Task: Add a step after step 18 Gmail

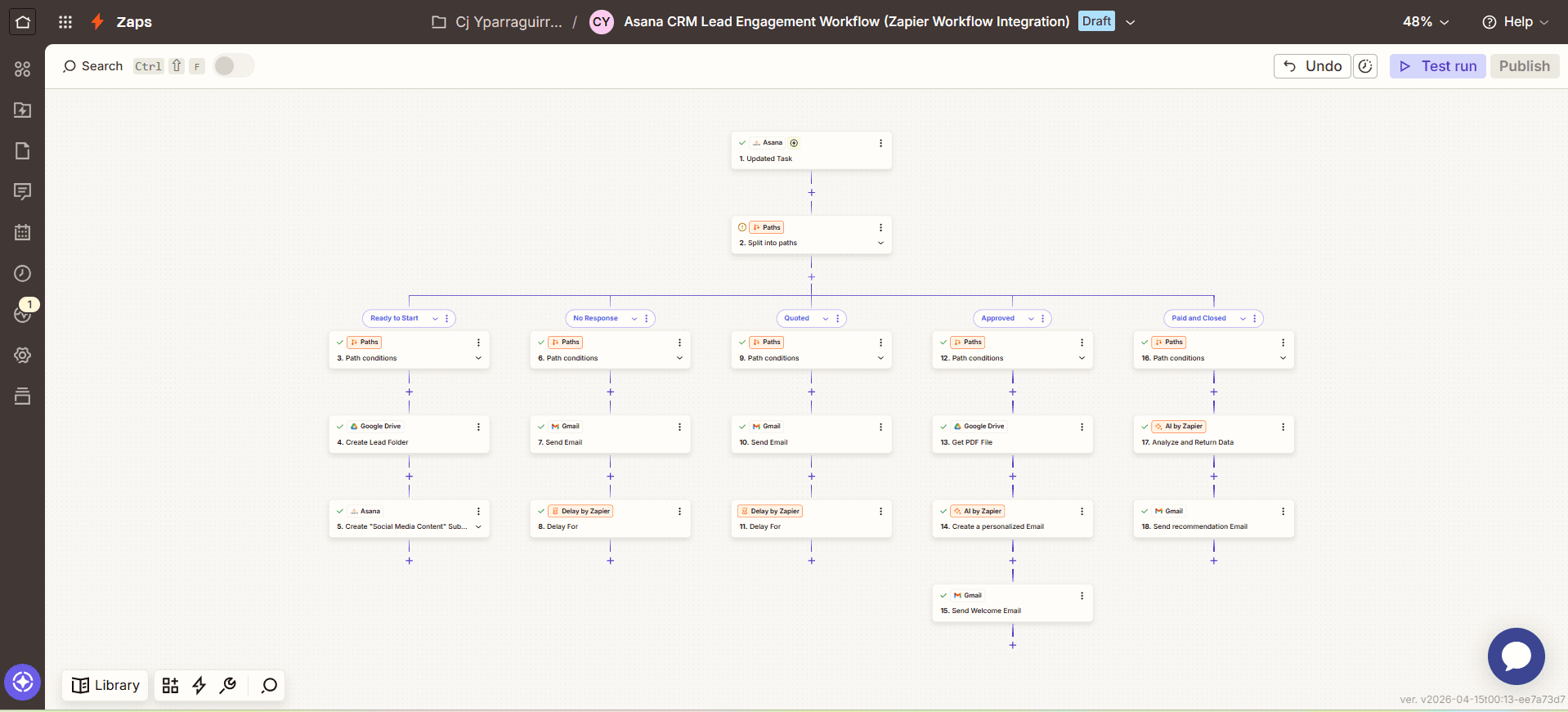Action: [x=1213, y=561]
